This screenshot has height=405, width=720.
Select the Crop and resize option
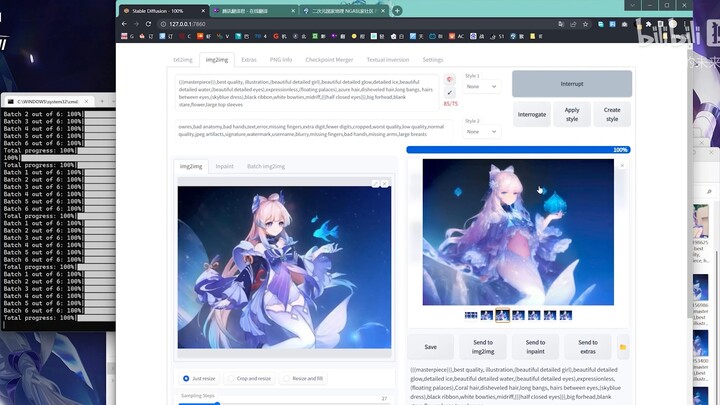point(250,378)
